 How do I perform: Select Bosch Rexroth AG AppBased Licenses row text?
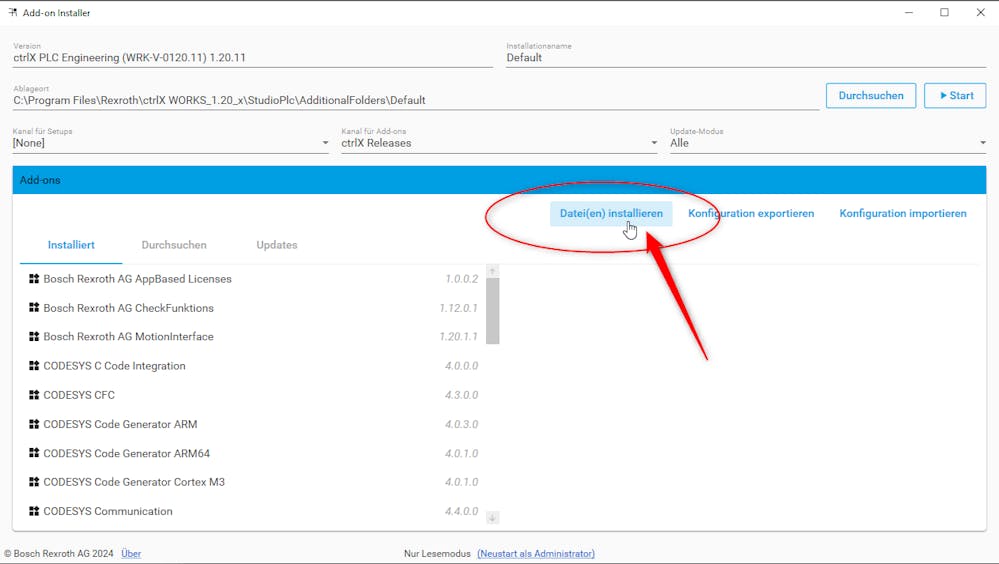[x=138, y=278]
